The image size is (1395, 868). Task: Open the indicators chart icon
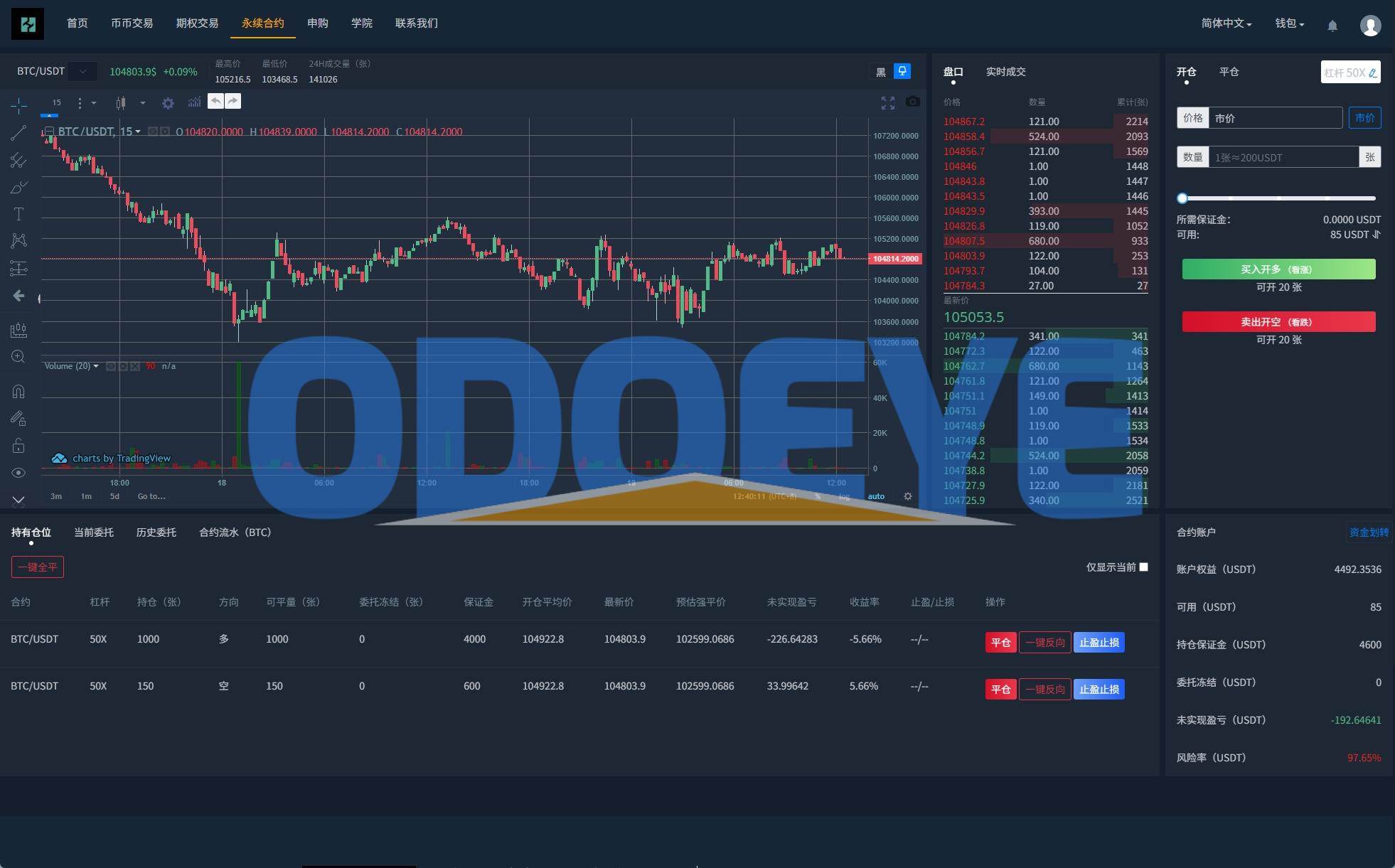(194, 102)
